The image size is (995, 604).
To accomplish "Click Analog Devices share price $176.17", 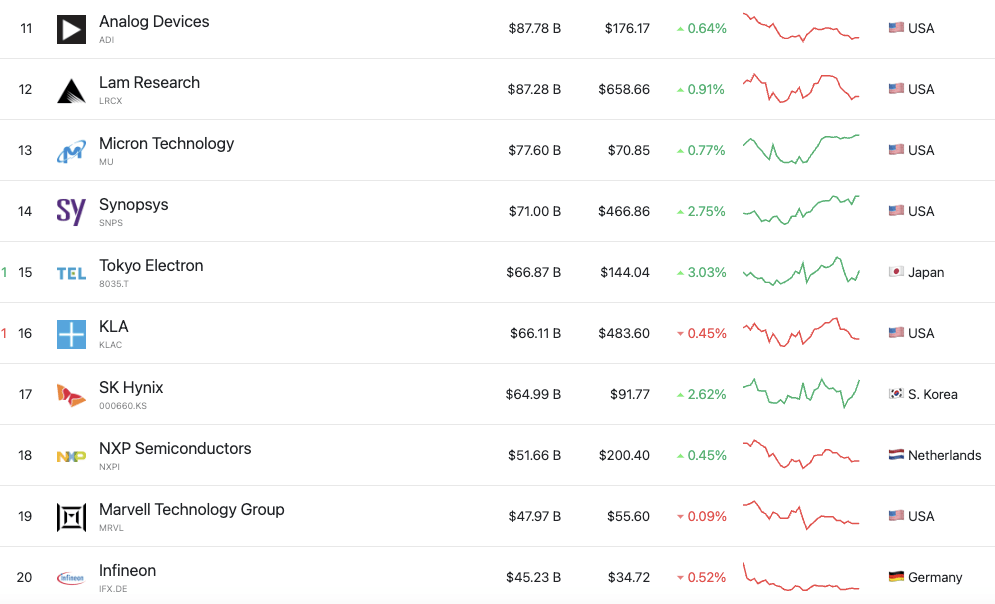I will point(627,29).
